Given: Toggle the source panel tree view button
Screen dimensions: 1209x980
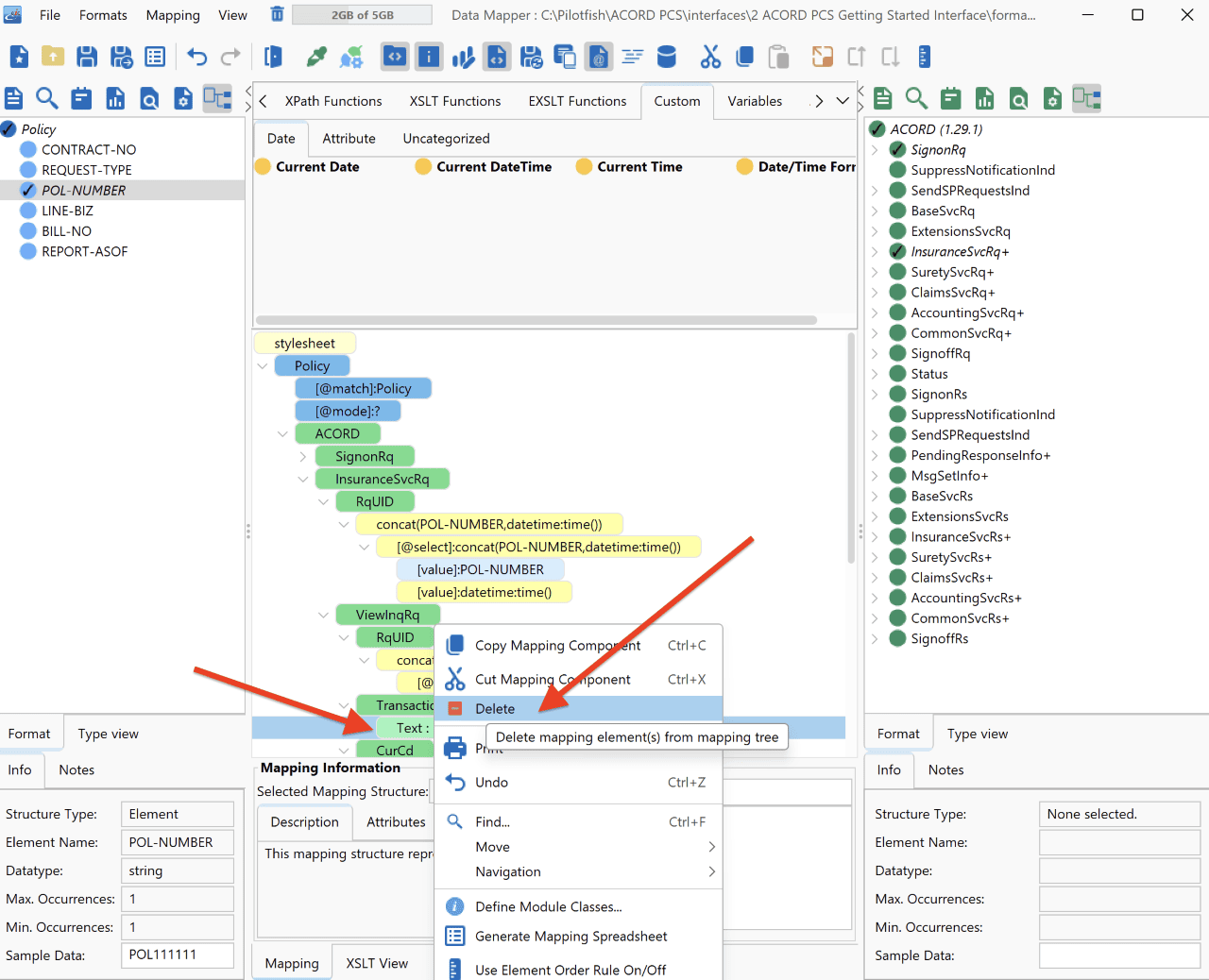Looking at the screenshot, I should click(217, 98).
